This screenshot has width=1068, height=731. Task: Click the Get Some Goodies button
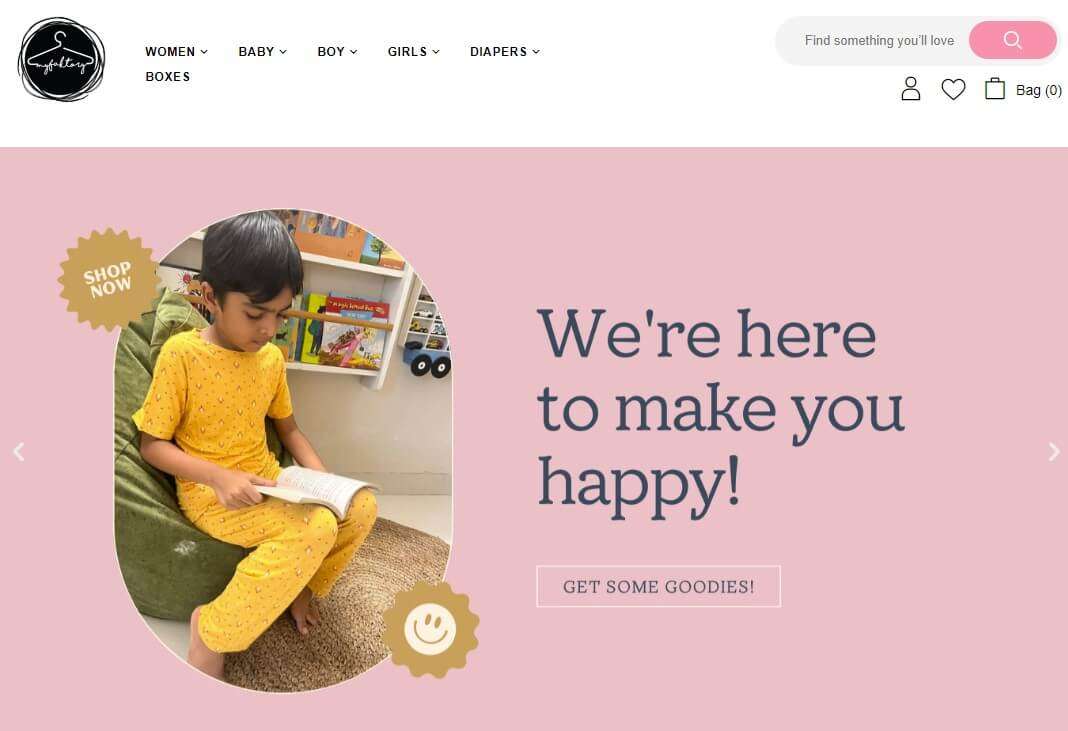[x=659, y=587]
